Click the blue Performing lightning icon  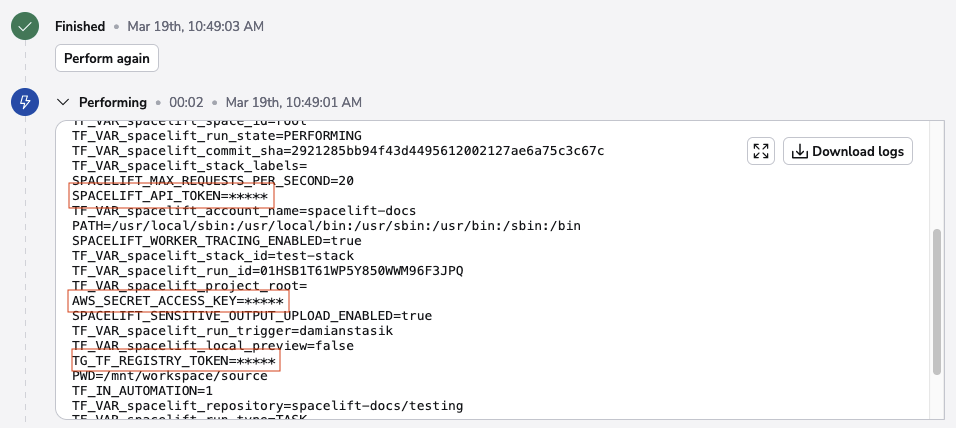[x=24, y=102]
